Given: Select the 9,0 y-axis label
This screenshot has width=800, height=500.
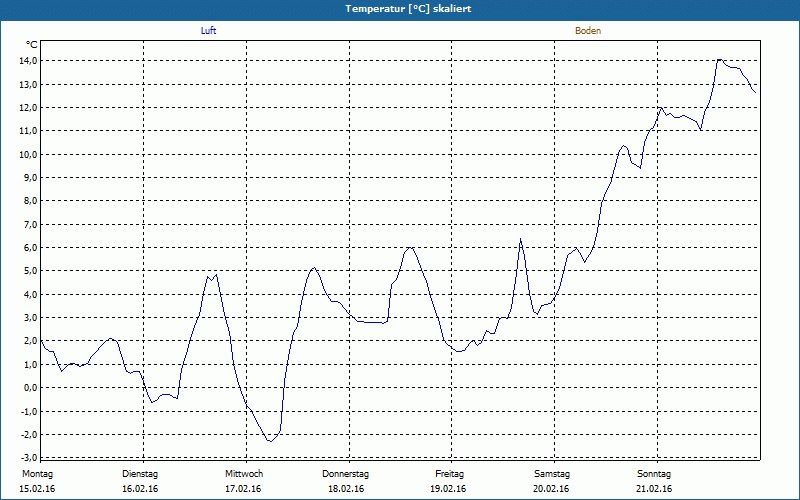Looking at the screenshot, I should coord(31,178).
